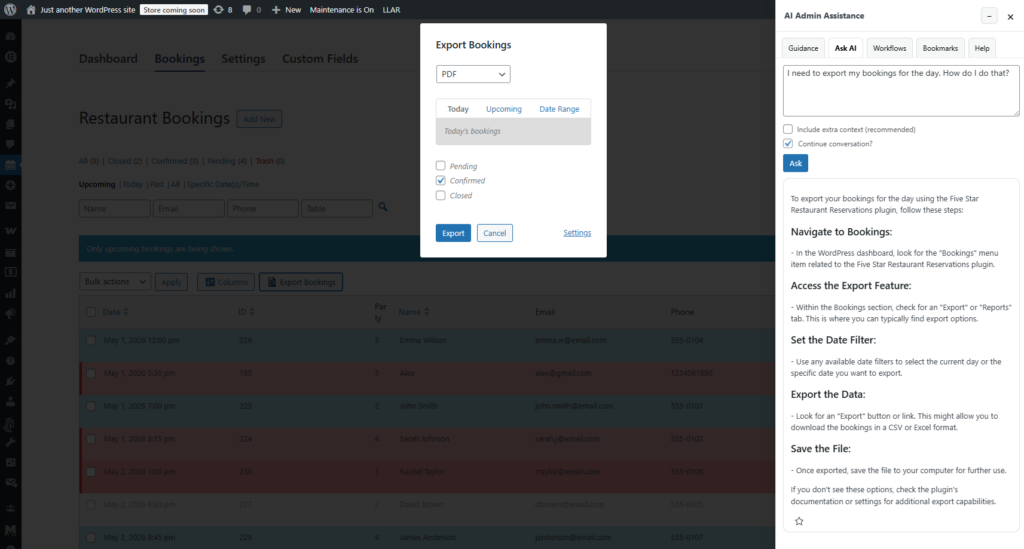Click the bold M icon at the sidebar bottom
The width and height of the screenshot is (1024, 549).
point(10,530)
